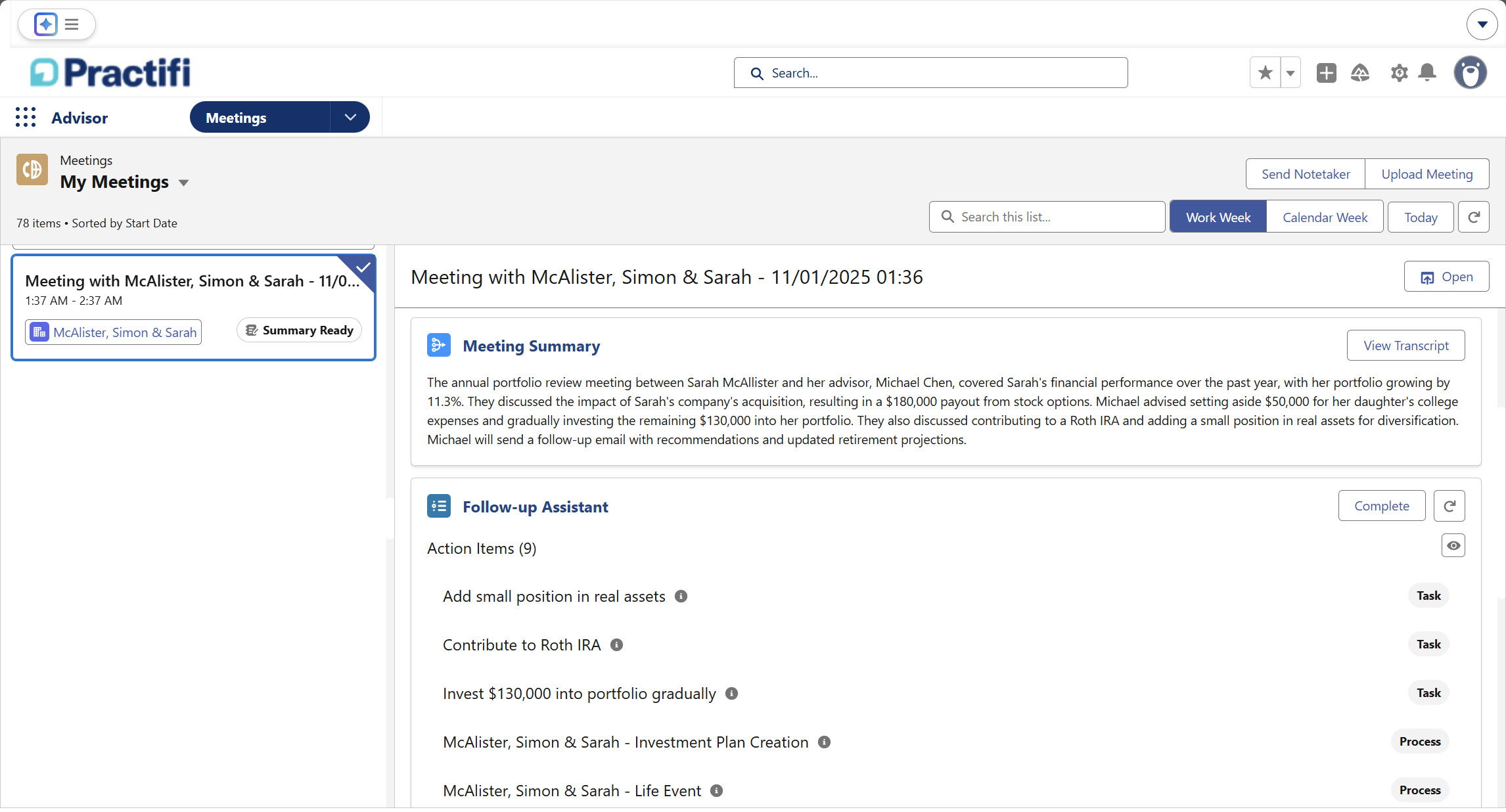Open the My Meetings list view dropdown

pyautogui.click(x=184, y=183)
